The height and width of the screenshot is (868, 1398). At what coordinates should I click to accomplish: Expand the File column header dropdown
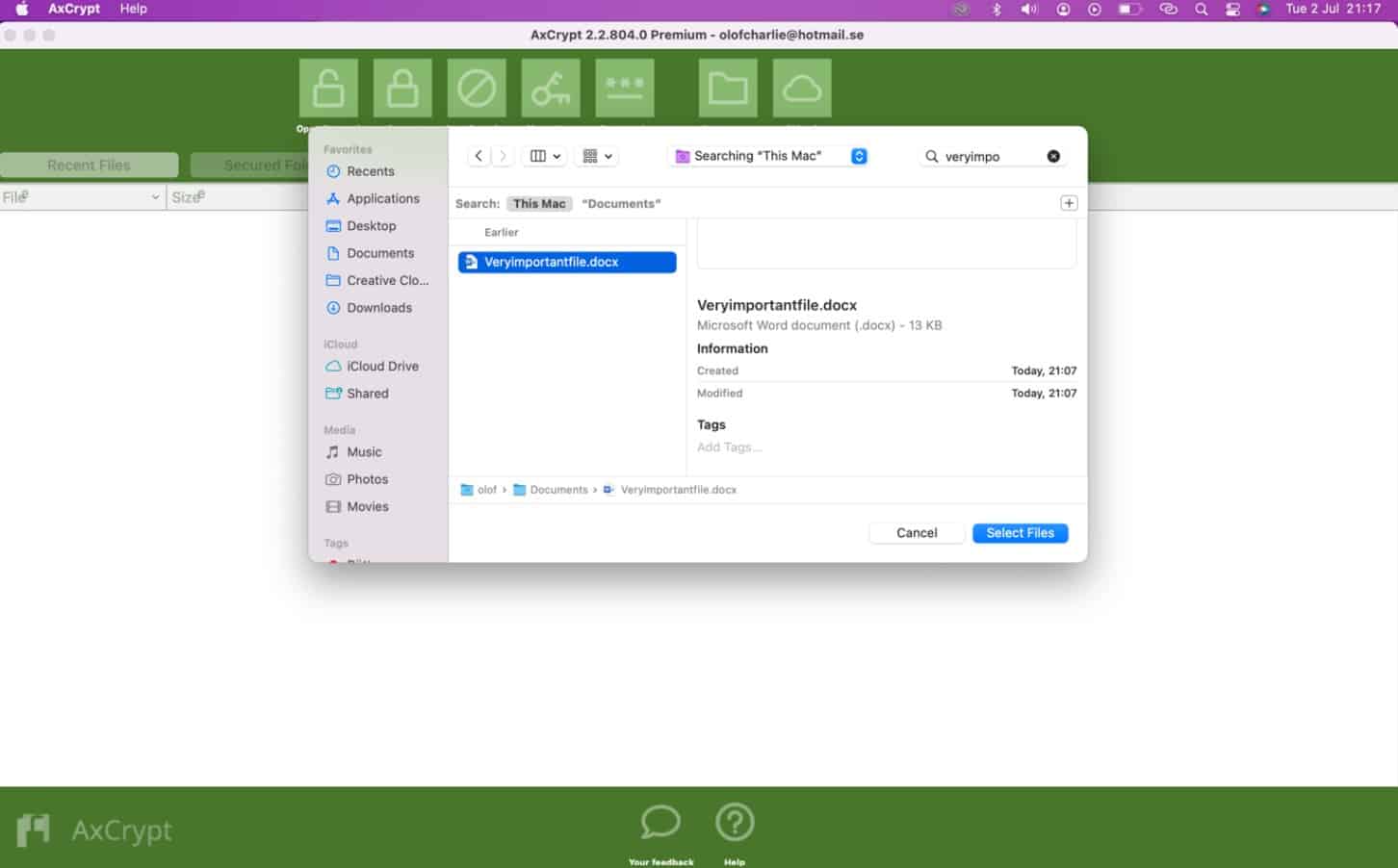[155, 197]
